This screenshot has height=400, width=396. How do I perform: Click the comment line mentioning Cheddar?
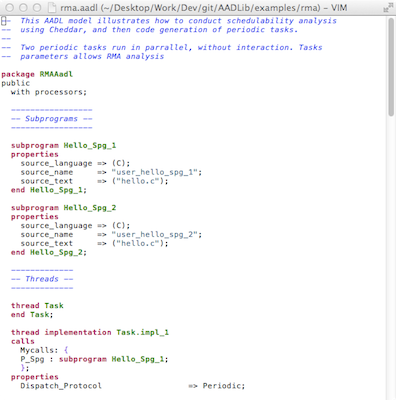[150, 30]
